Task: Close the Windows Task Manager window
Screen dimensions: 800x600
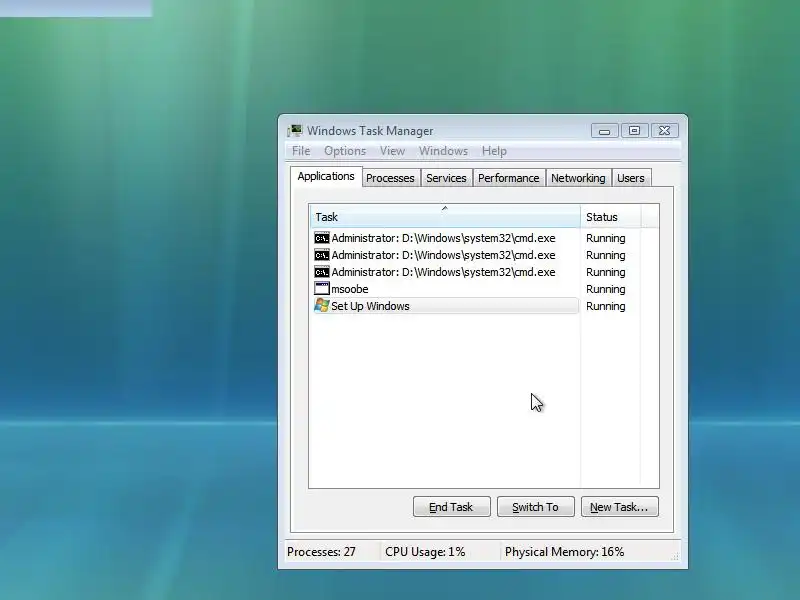Action: tap(664, 131)
